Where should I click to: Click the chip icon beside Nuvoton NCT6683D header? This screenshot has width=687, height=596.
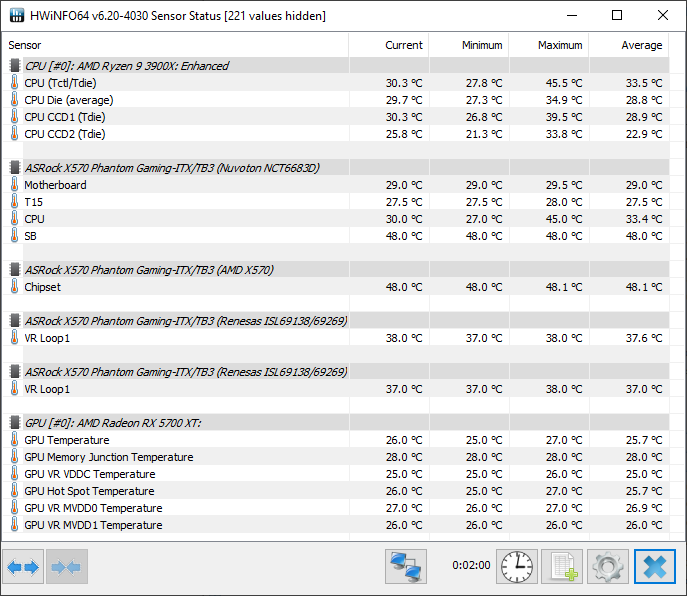[x=14, y=168]
